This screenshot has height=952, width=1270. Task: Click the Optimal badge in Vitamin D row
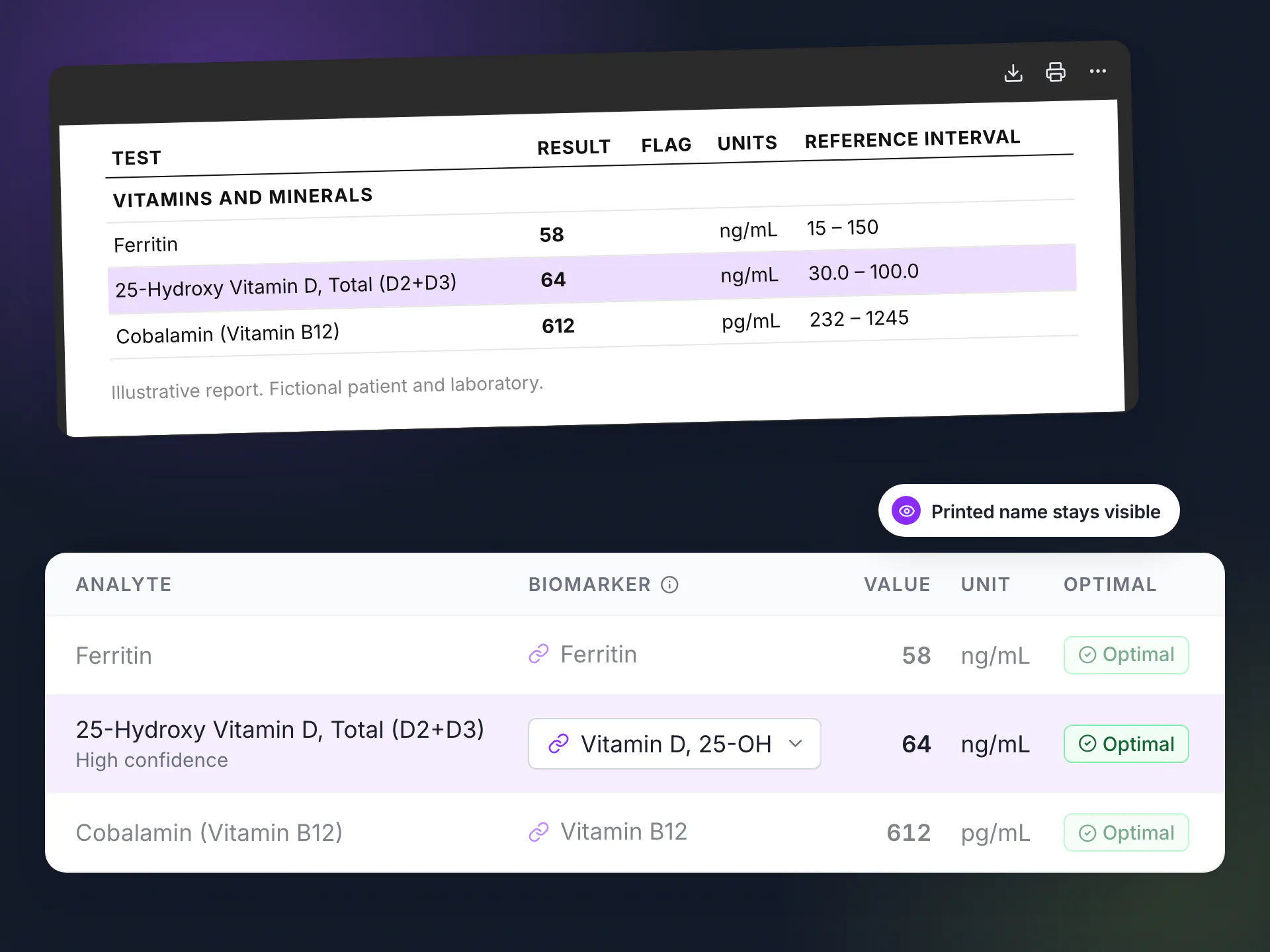[1126, 744]
